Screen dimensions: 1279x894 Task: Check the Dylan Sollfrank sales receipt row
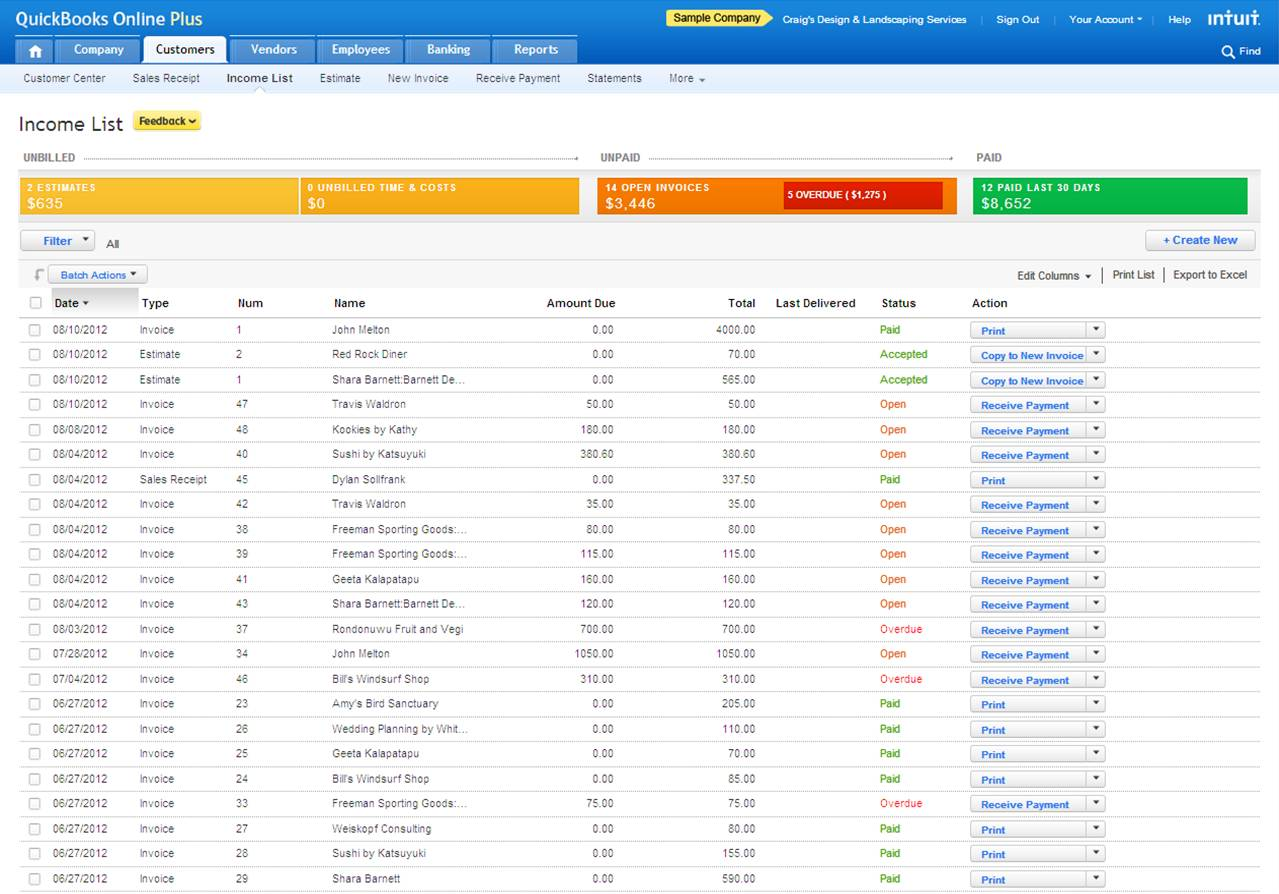35,480
